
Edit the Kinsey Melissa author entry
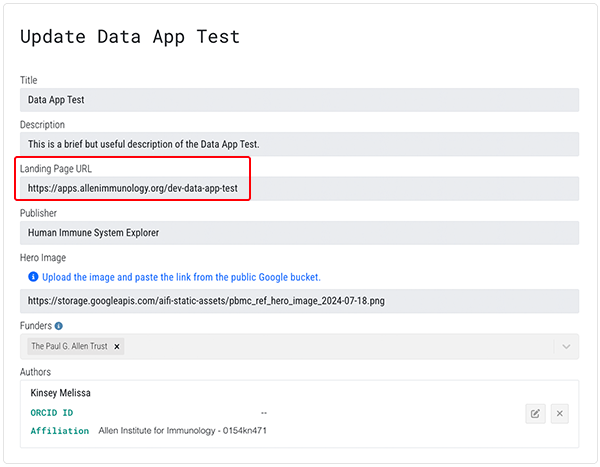click(535, 413)
